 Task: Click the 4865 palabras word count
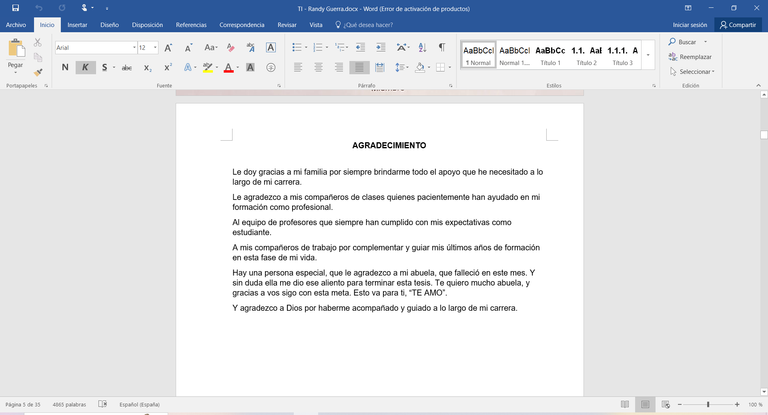pos(69,405)
